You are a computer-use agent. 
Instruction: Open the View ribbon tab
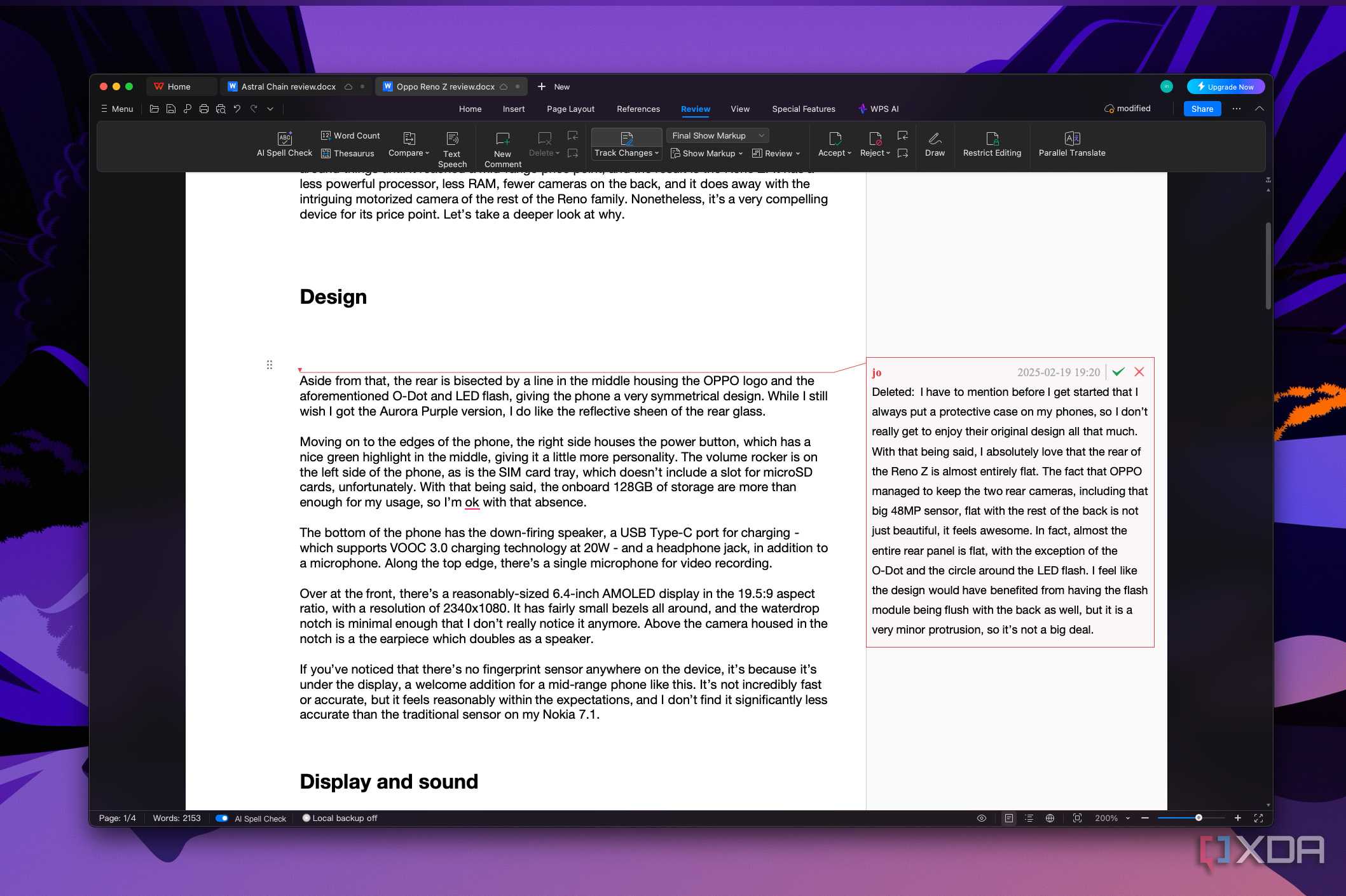(740, 109)
